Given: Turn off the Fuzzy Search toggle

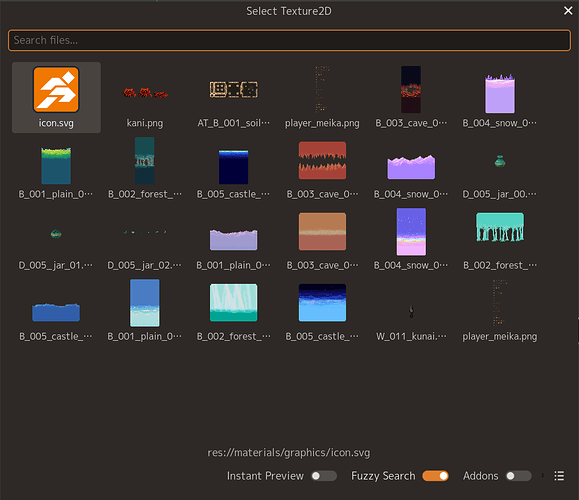Looking at the screenshot, I should [435, 476].
